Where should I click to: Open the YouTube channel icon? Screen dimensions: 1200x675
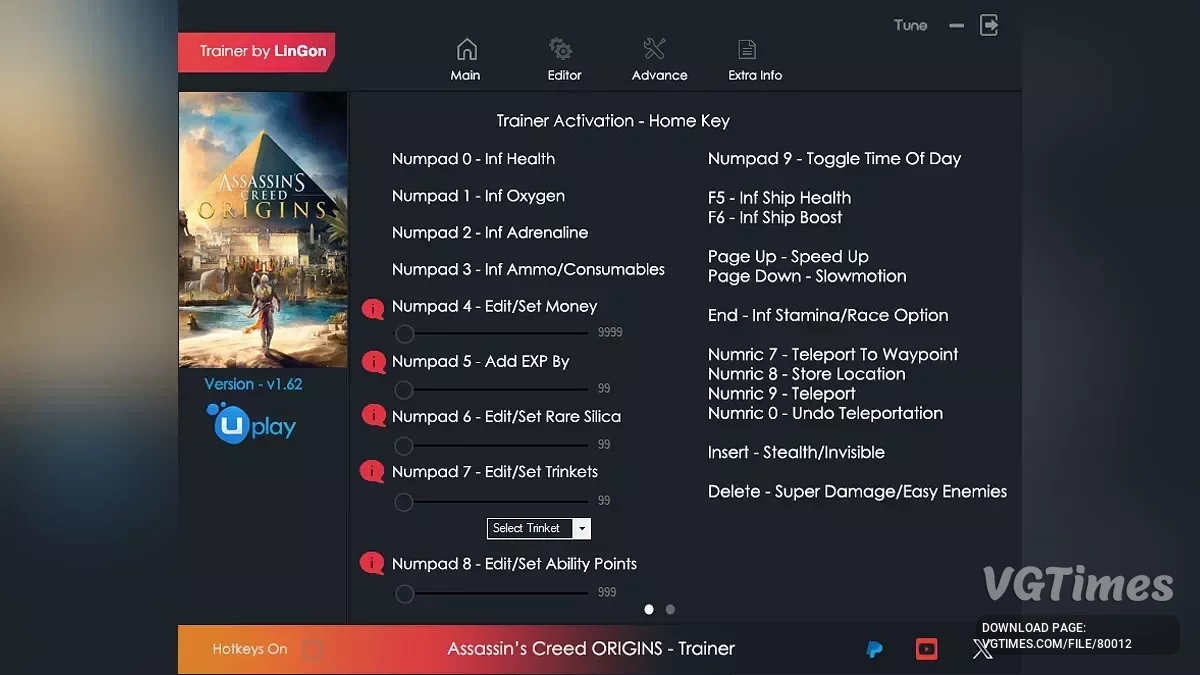click(927, 650)
